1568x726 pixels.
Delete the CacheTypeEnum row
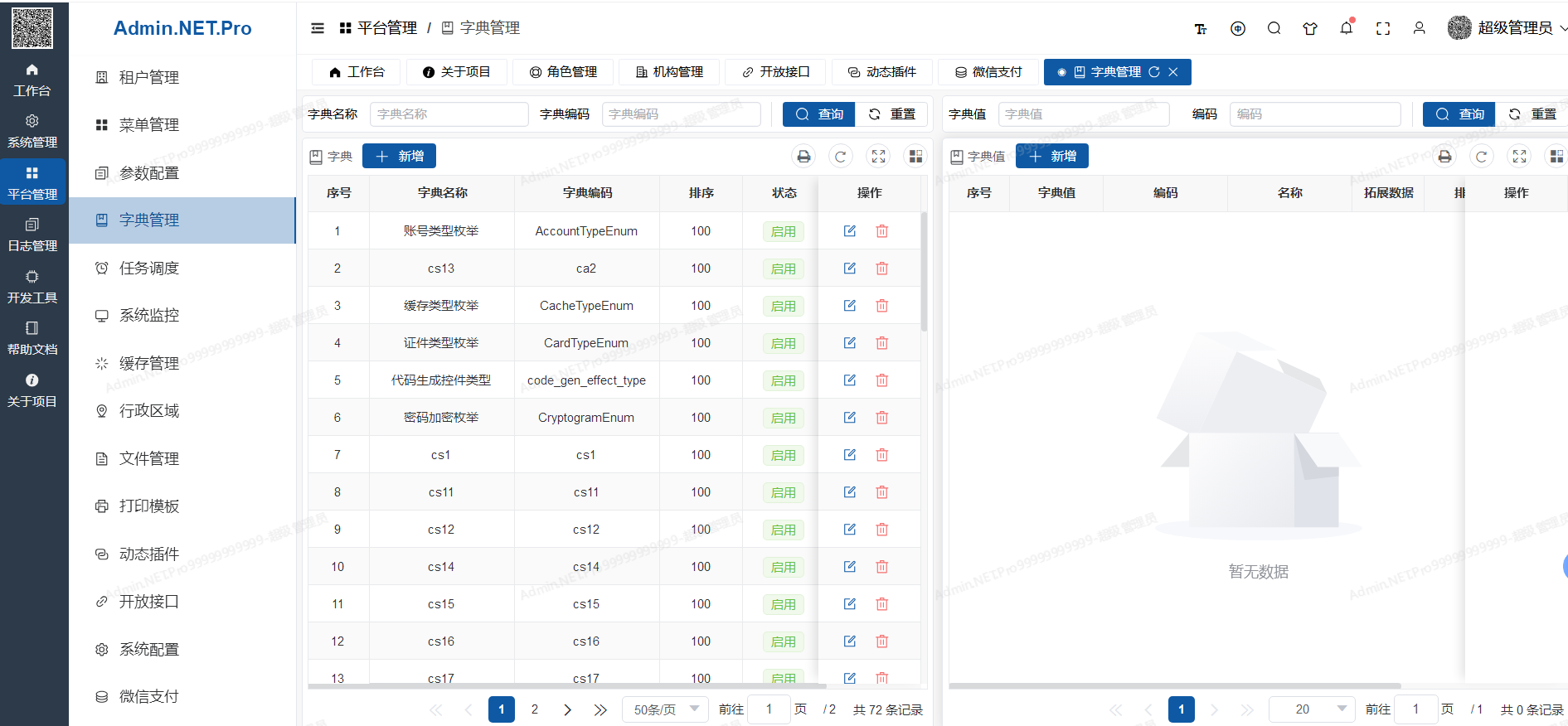pos(882,306)
